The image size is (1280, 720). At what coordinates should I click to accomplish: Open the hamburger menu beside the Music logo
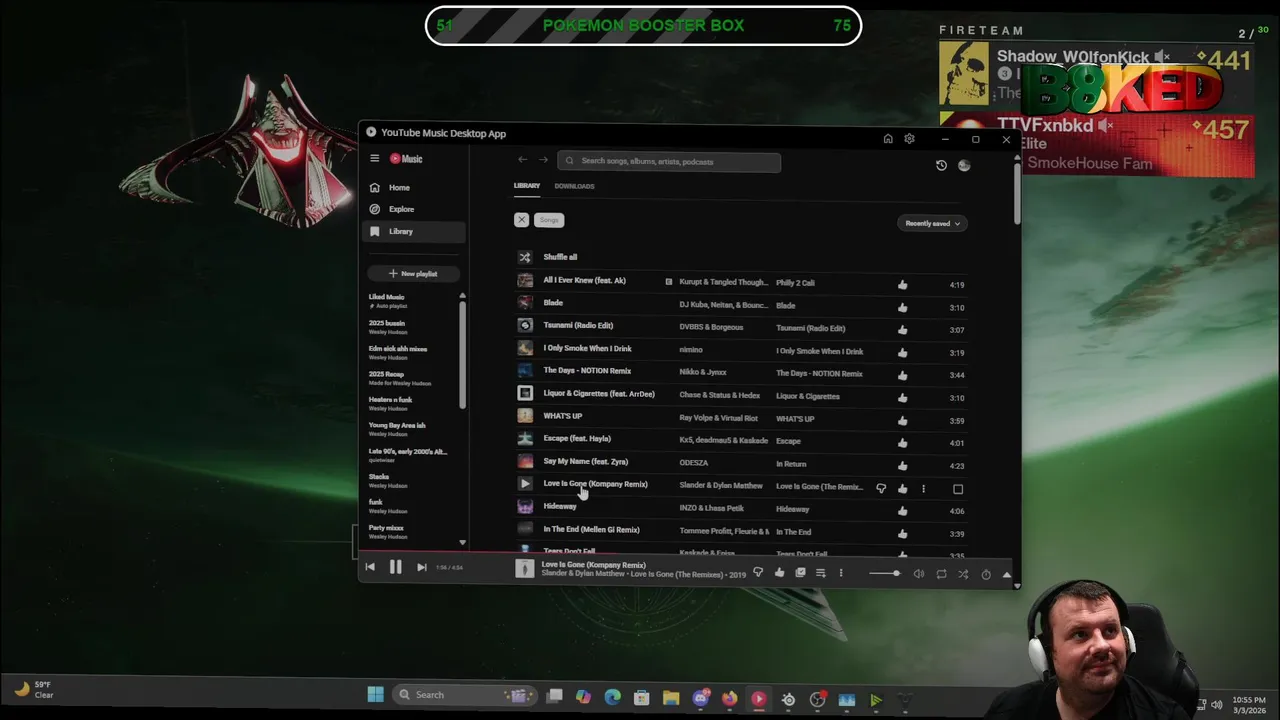375,158
